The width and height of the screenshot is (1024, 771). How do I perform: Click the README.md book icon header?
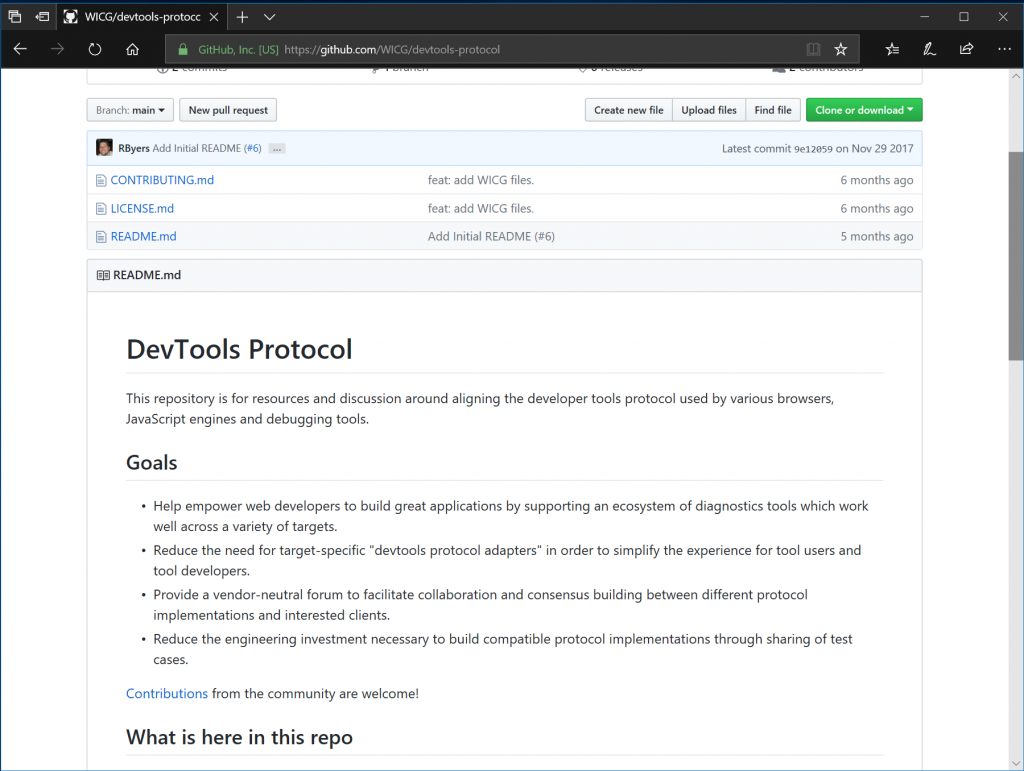(103, 275)
